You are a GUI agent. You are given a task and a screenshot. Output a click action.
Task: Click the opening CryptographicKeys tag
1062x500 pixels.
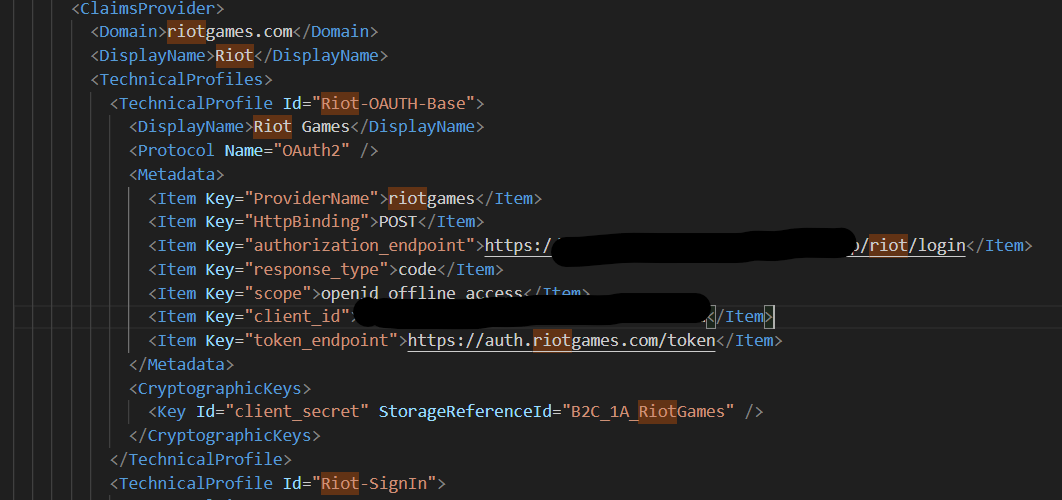coord(220,388)
